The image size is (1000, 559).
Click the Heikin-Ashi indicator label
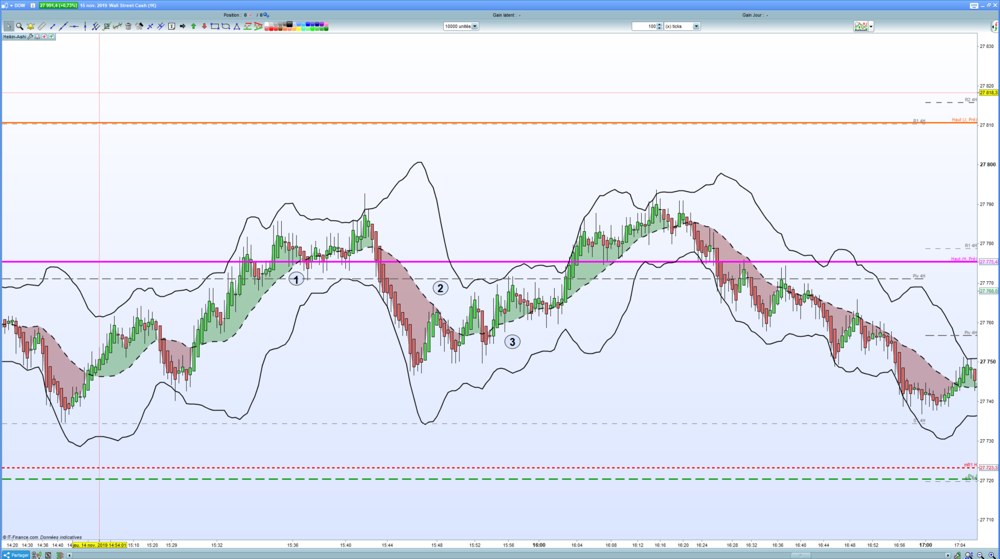pyautogui.click(x=14, y=36)
